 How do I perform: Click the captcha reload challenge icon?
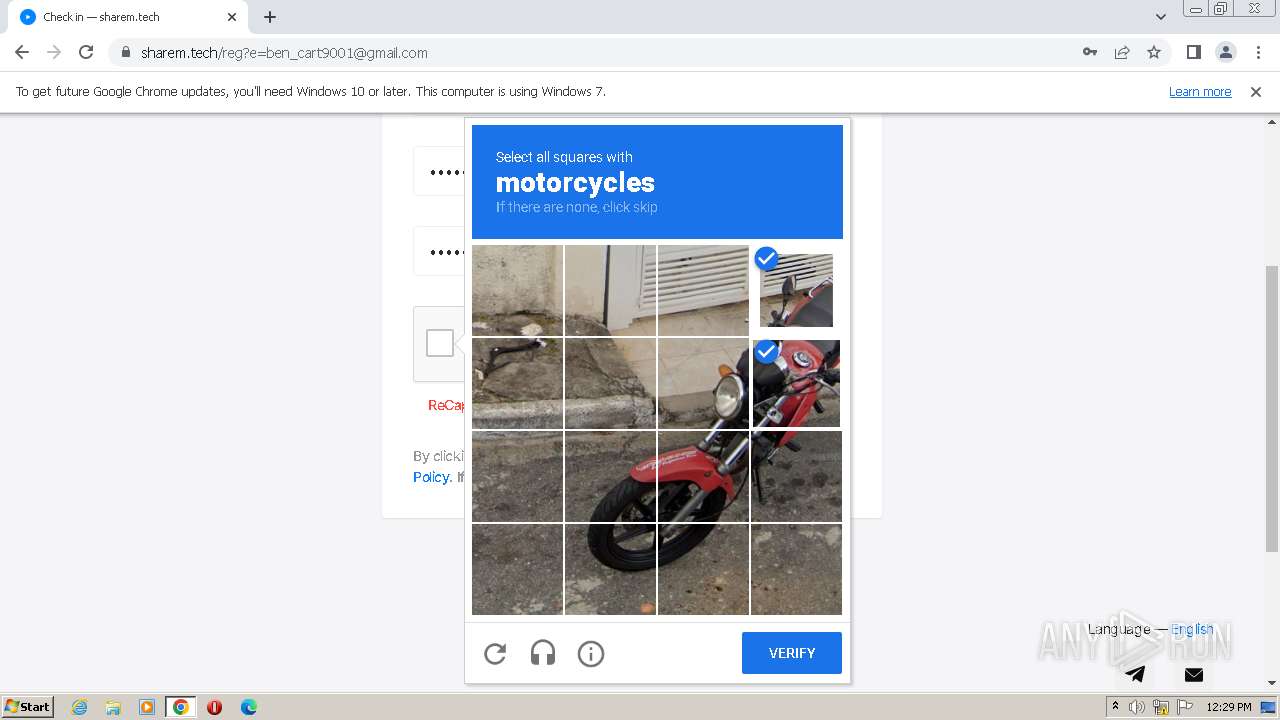495,654
